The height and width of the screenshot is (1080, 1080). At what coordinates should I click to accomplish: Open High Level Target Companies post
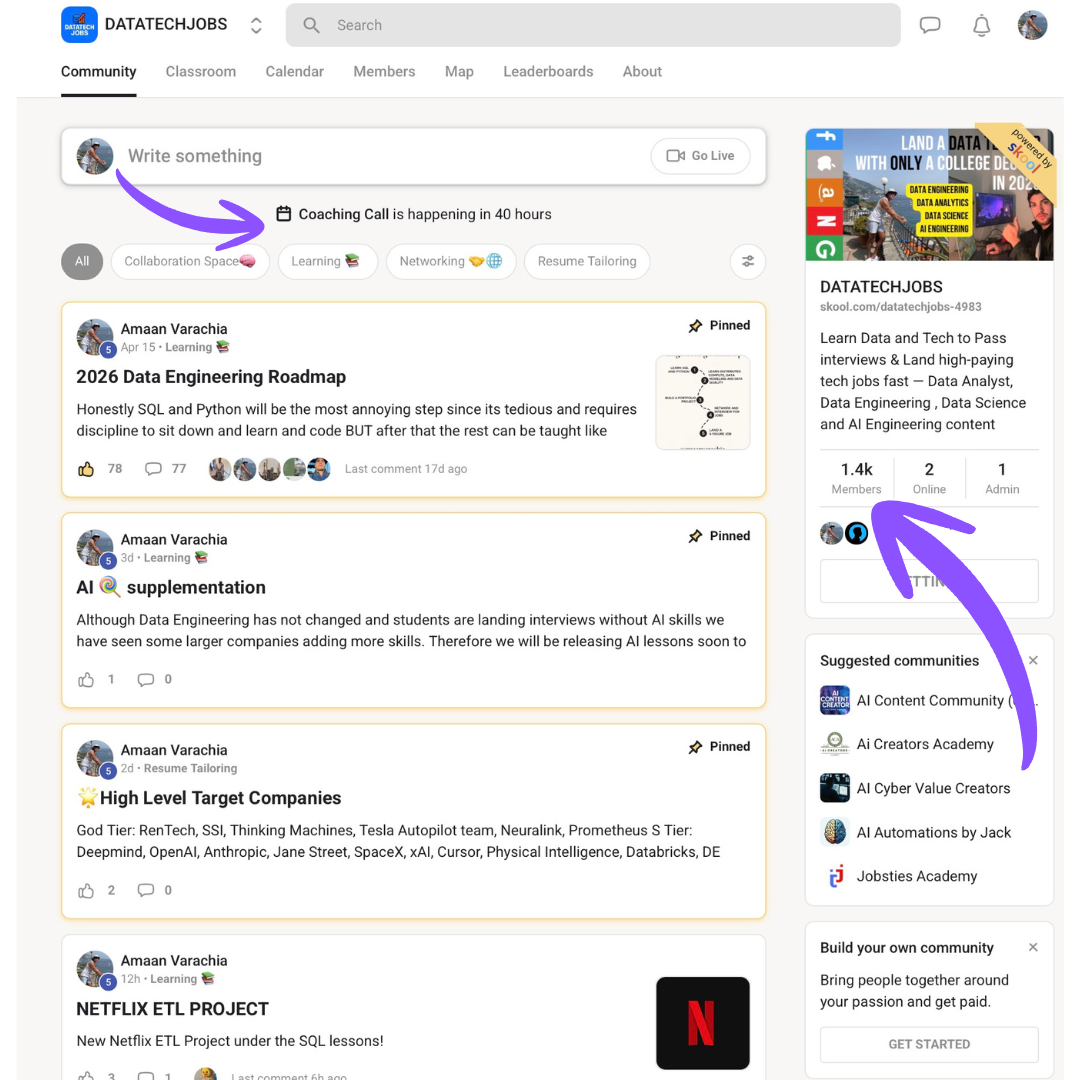(209, 798)
